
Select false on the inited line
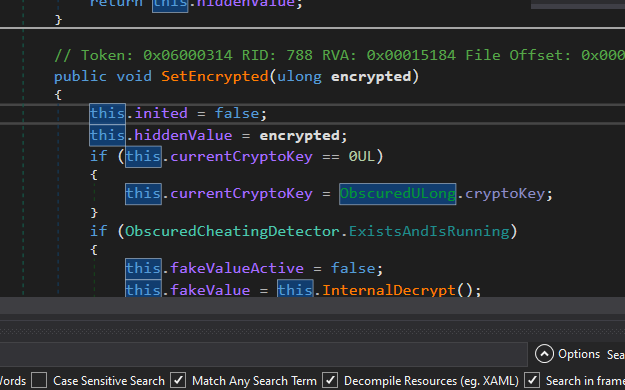click(237, 113)
